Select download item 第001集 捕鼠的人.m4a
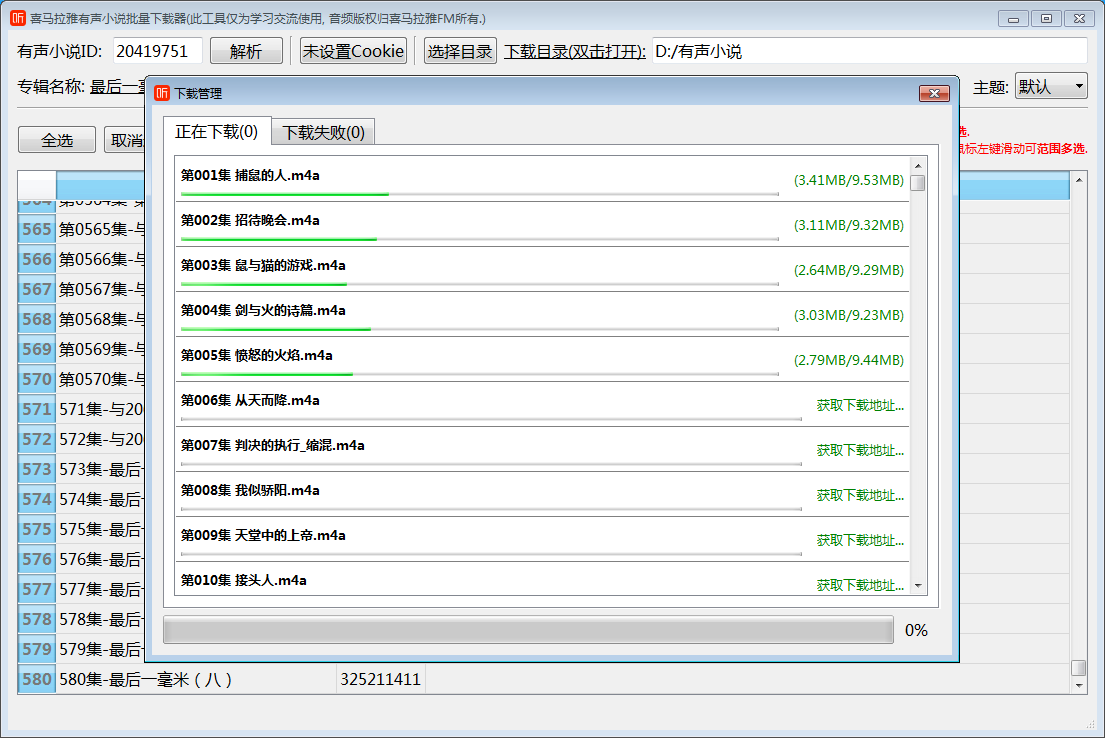Viewport: 1105px width, 738px height. (x=542, y=179)
